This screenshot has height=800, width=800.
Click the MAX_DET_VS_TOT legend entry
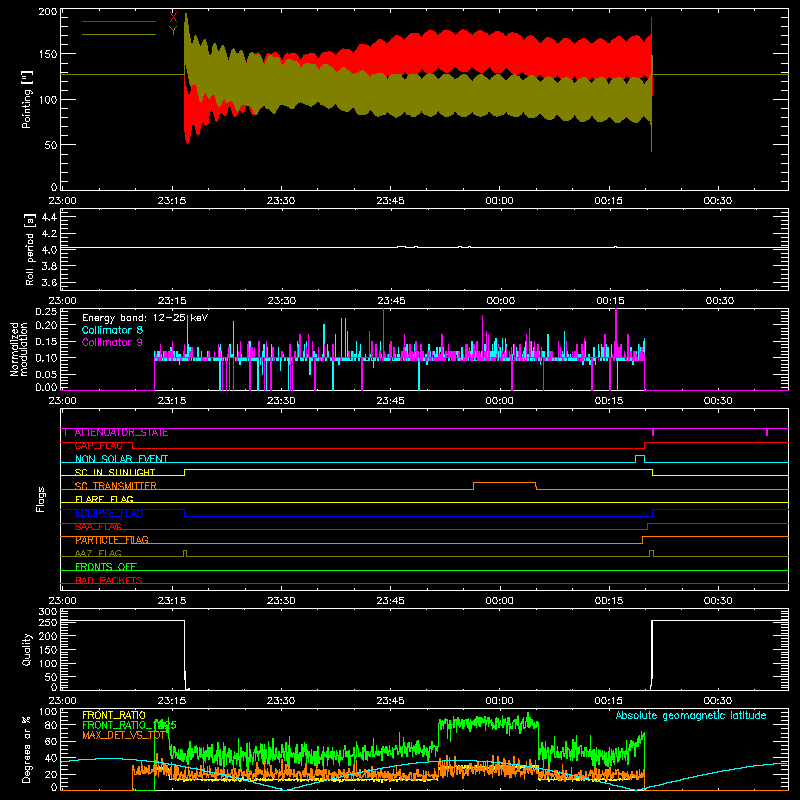pyautogui.click(x=123, y=735)
